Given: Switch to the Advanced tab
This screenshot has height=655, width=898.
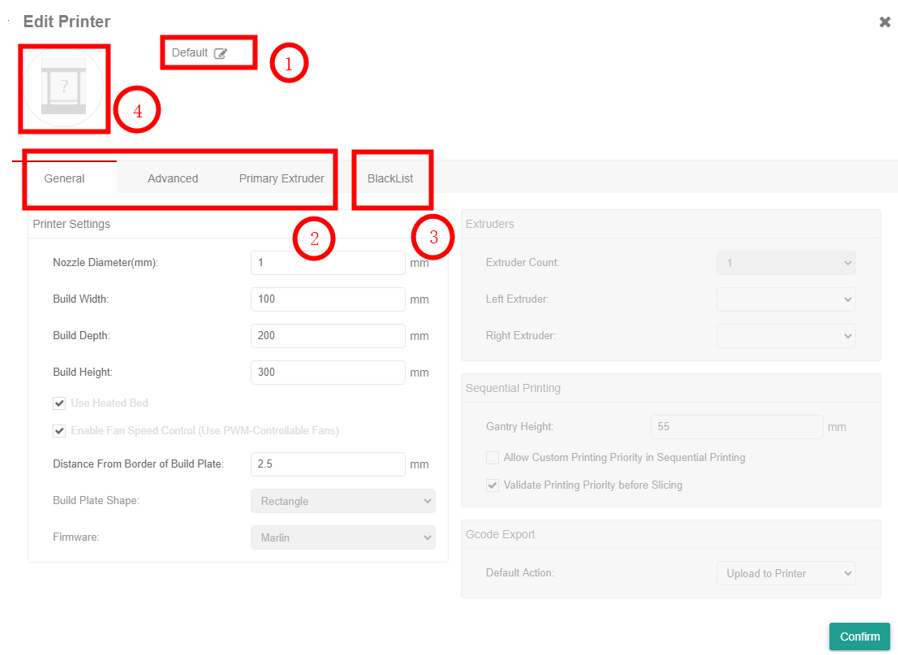Looking at the screenshot, I should coord(173,179).
